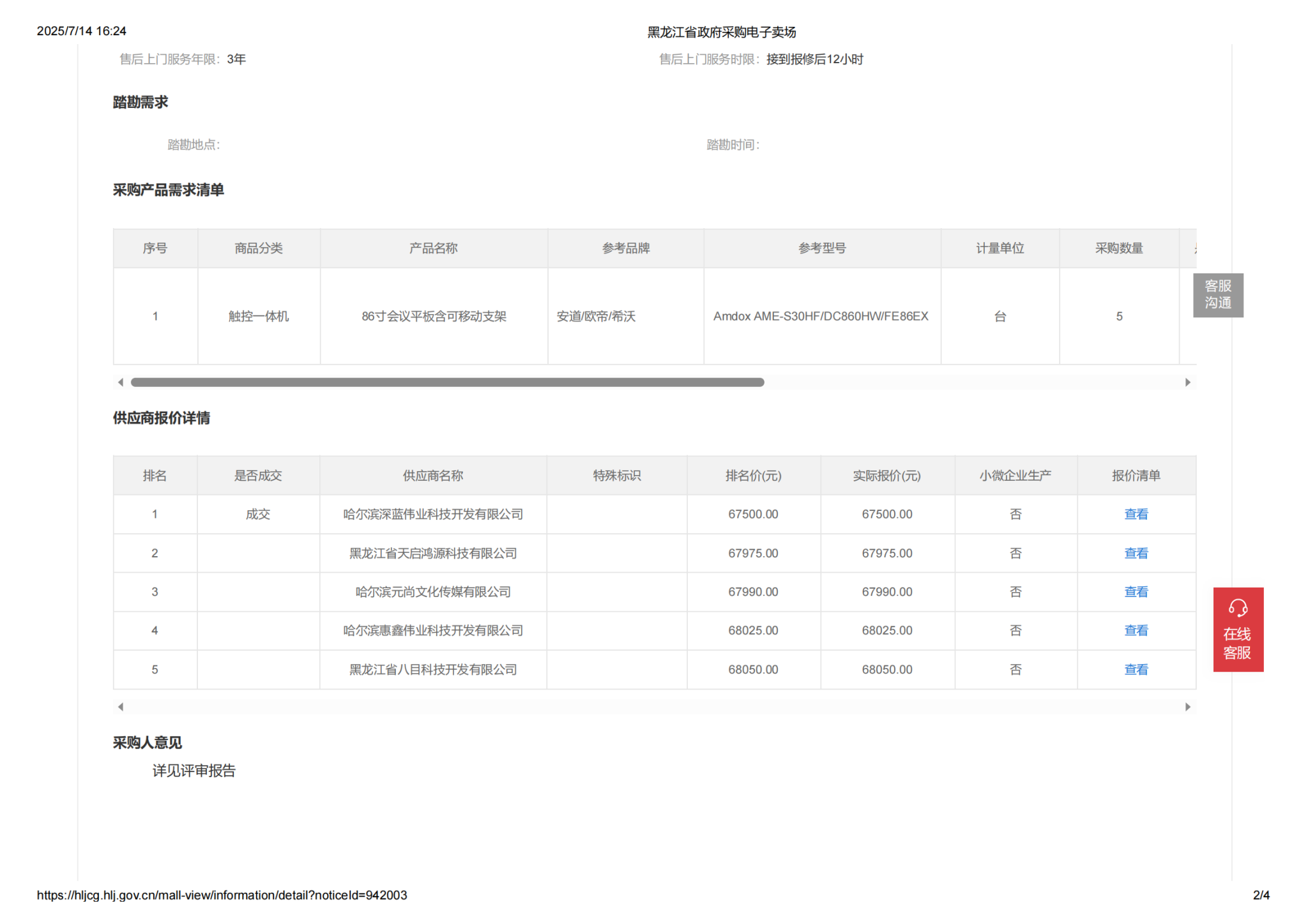This screenshot has height=924, width=1308.
Task: Click the 排名价(元) column header
Action: (753, 476)
